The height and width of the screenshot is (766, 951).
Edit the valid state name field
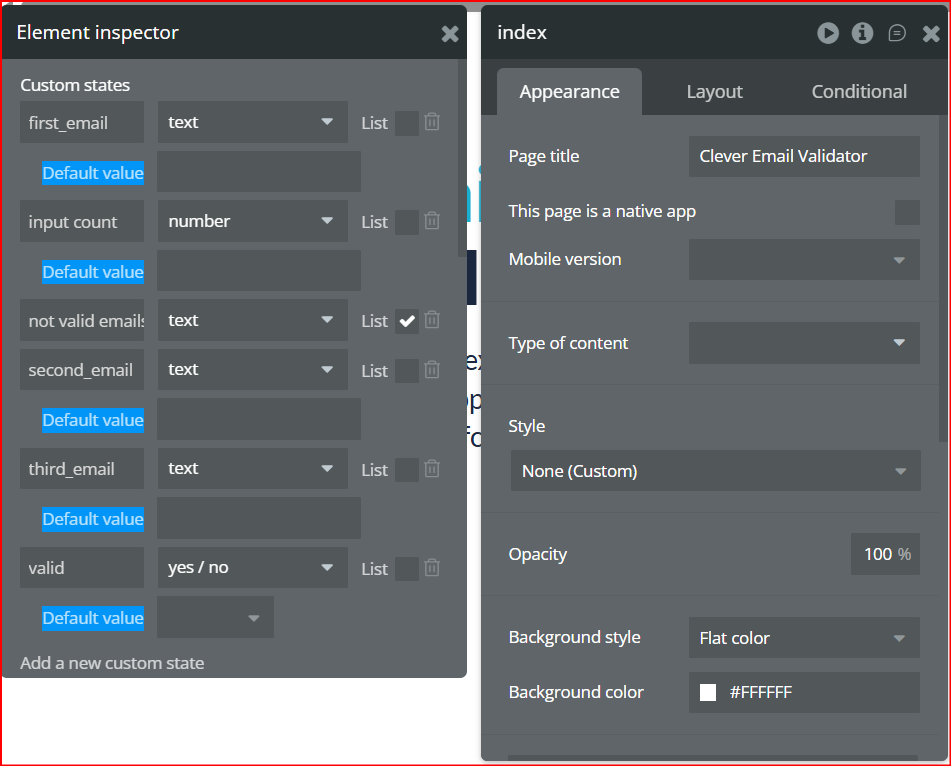(x=82, y=568)
